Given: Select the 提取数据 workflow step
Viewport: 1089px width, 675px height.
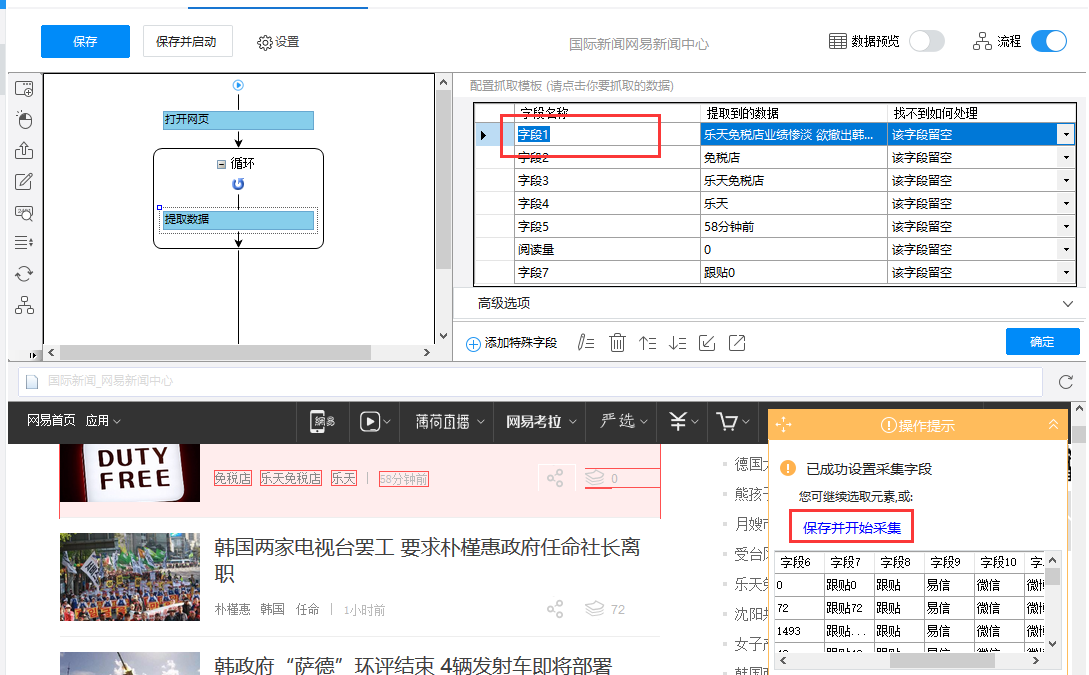Looking at the screenshot, I should (x=238, y=219).
